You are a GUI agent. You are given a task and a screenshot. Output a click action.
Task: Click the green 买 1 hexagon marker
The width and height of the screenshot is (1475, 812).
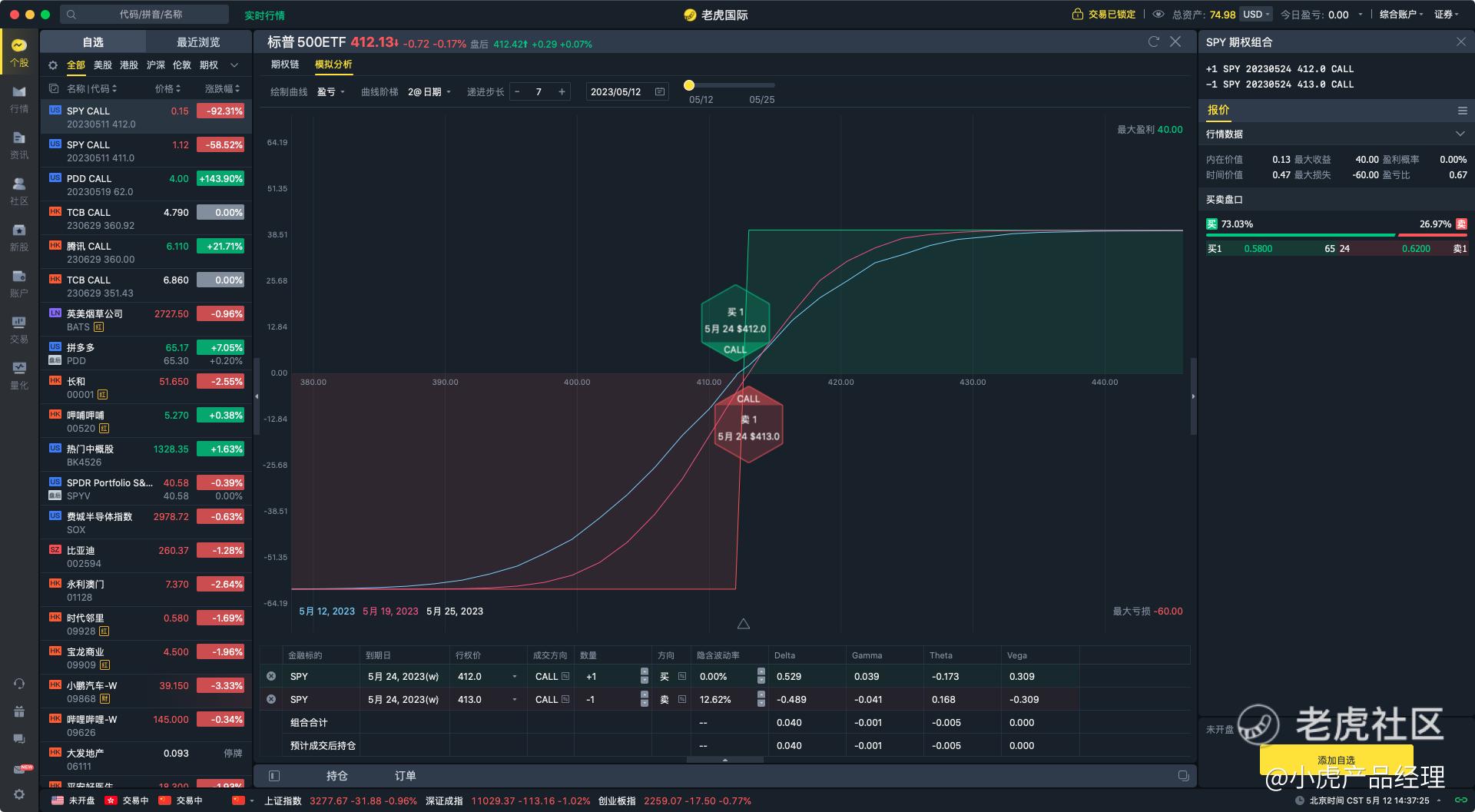pyautogui.click(x=735, y=323)
